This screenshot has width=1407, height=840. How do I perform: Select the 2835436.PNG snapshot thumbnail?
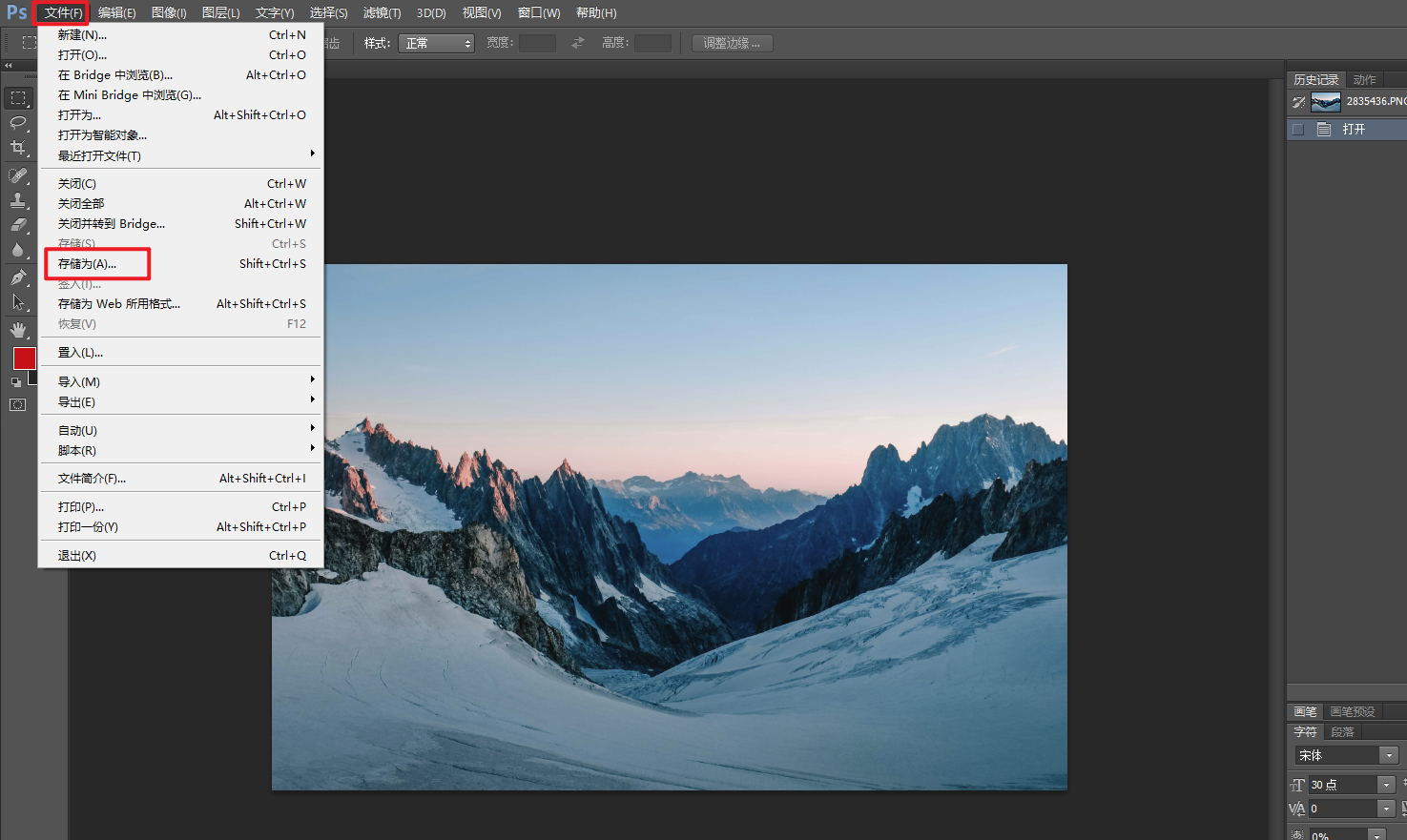click(1326, 102)
